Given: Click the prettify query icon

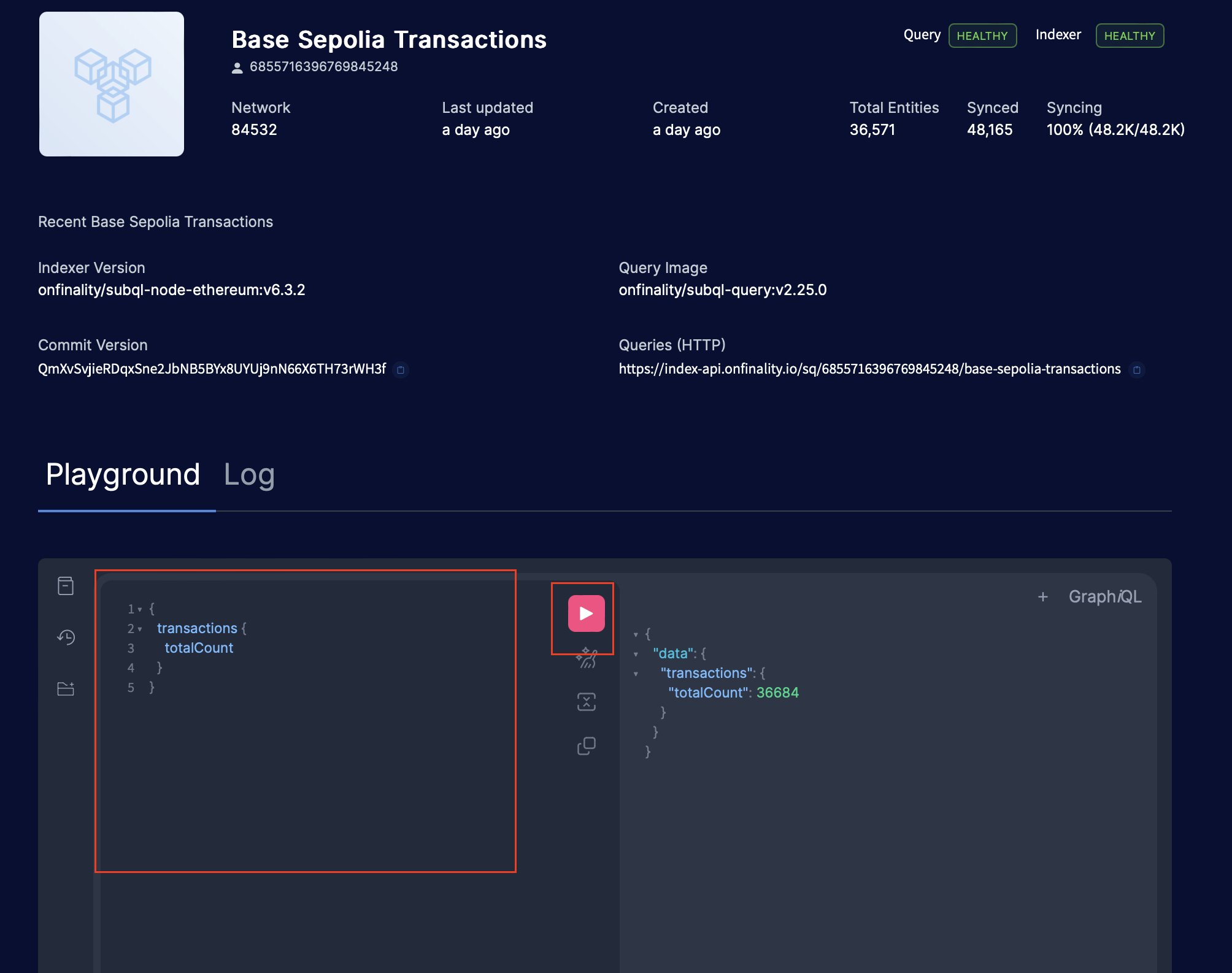Looking at the screenshot, I should [x=587, y=658].
